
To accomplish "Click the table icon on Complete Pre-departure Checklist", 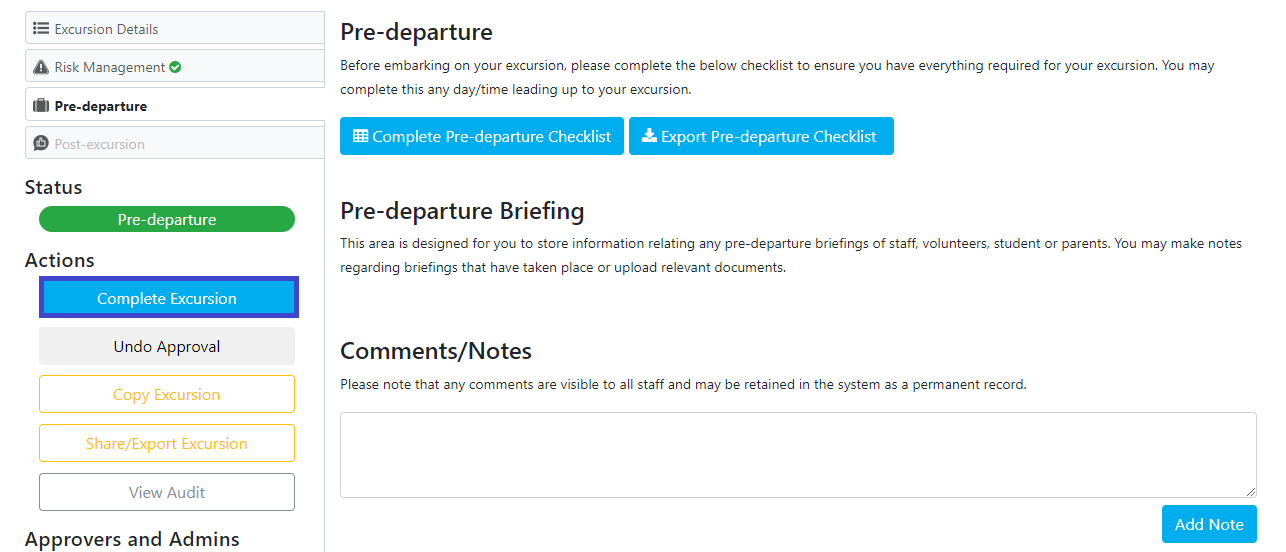I will pyautogui.click(x=361, y=136).
